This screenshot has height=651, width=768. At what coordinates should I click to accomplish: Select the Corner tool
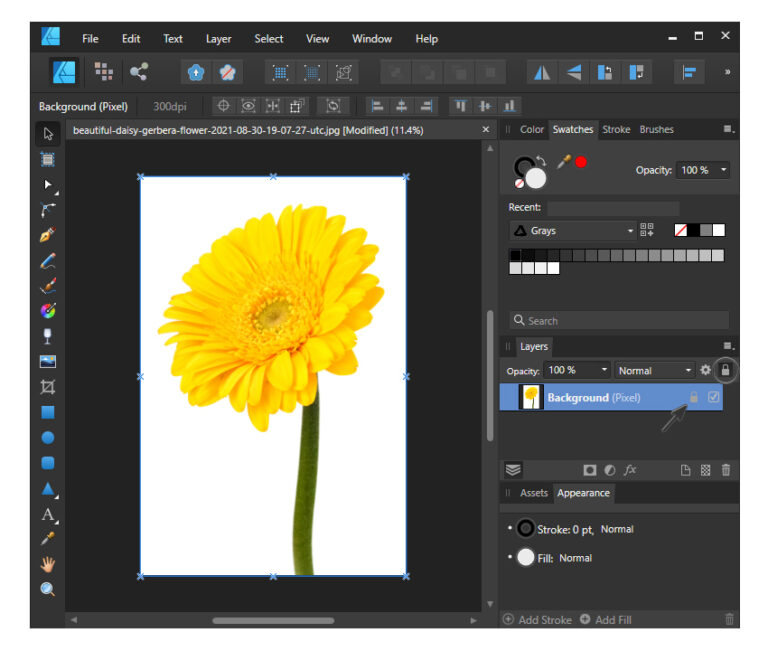48,210
